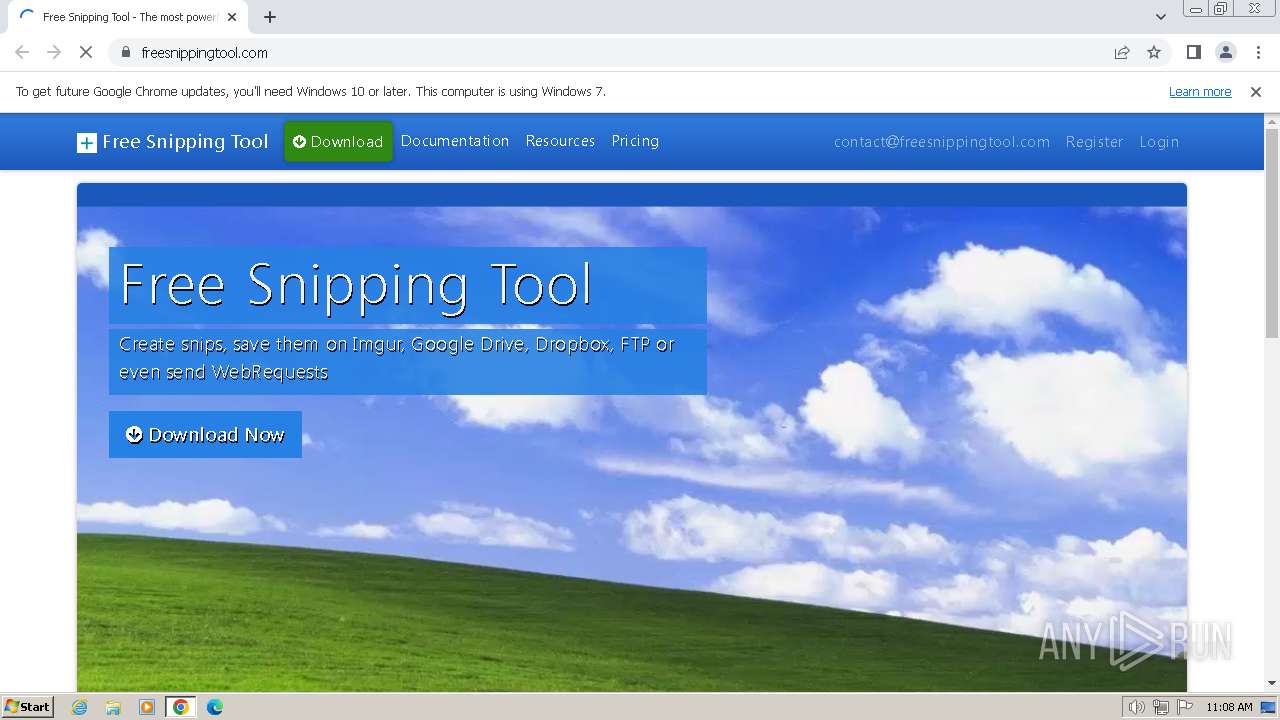Image resolution: width=1280 pixels, height=720 pixels.
Task: Click the Create snips description text
Action: point(397,358)
